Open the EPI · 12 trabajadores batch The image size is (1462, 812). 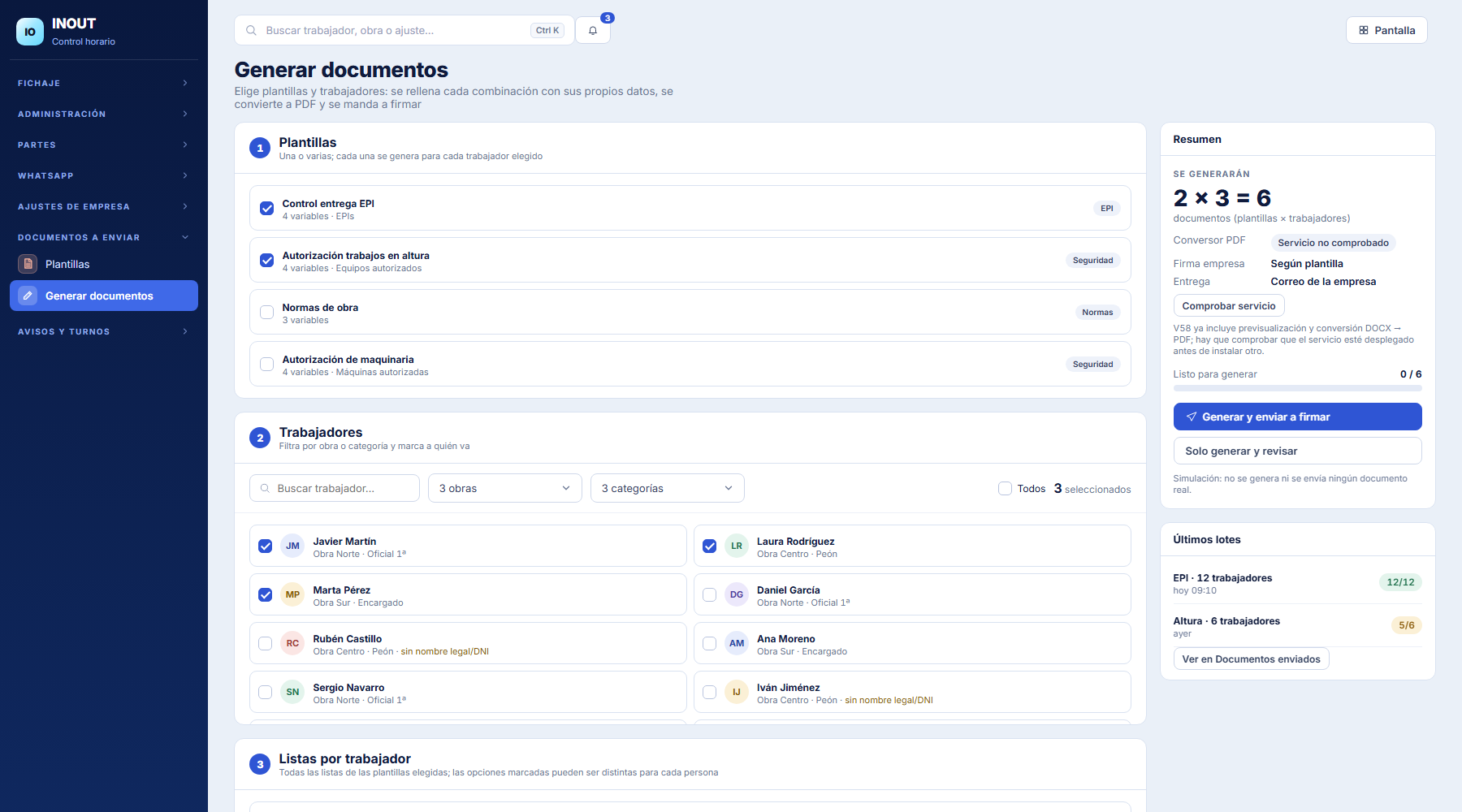(1297, 583)
